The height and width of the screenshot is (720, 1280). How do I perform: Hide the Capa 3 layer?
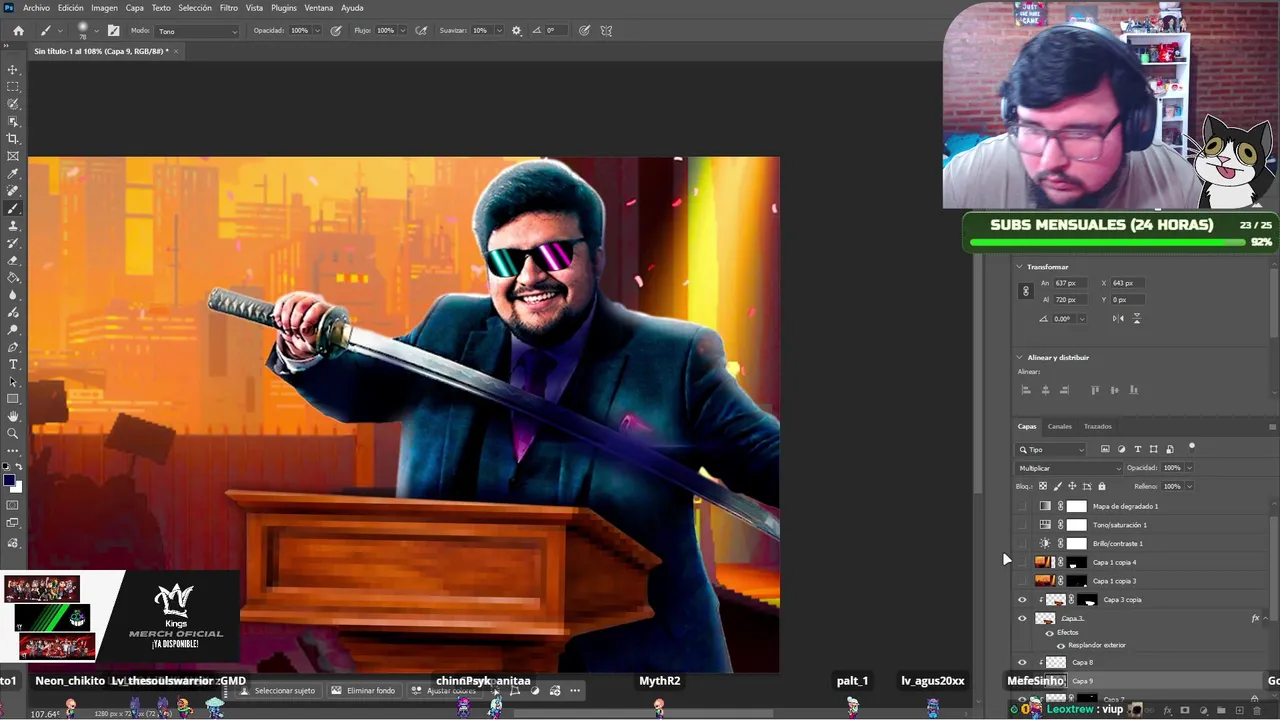pos(1022,619)
